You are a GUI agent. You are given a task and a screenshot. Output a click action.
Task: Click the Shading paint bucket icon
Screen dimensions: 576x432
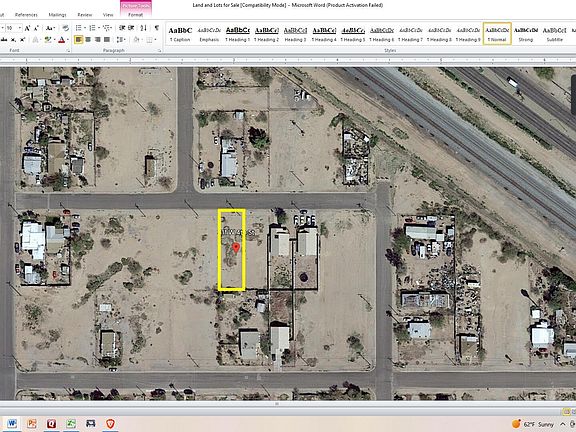click(136, 39)
